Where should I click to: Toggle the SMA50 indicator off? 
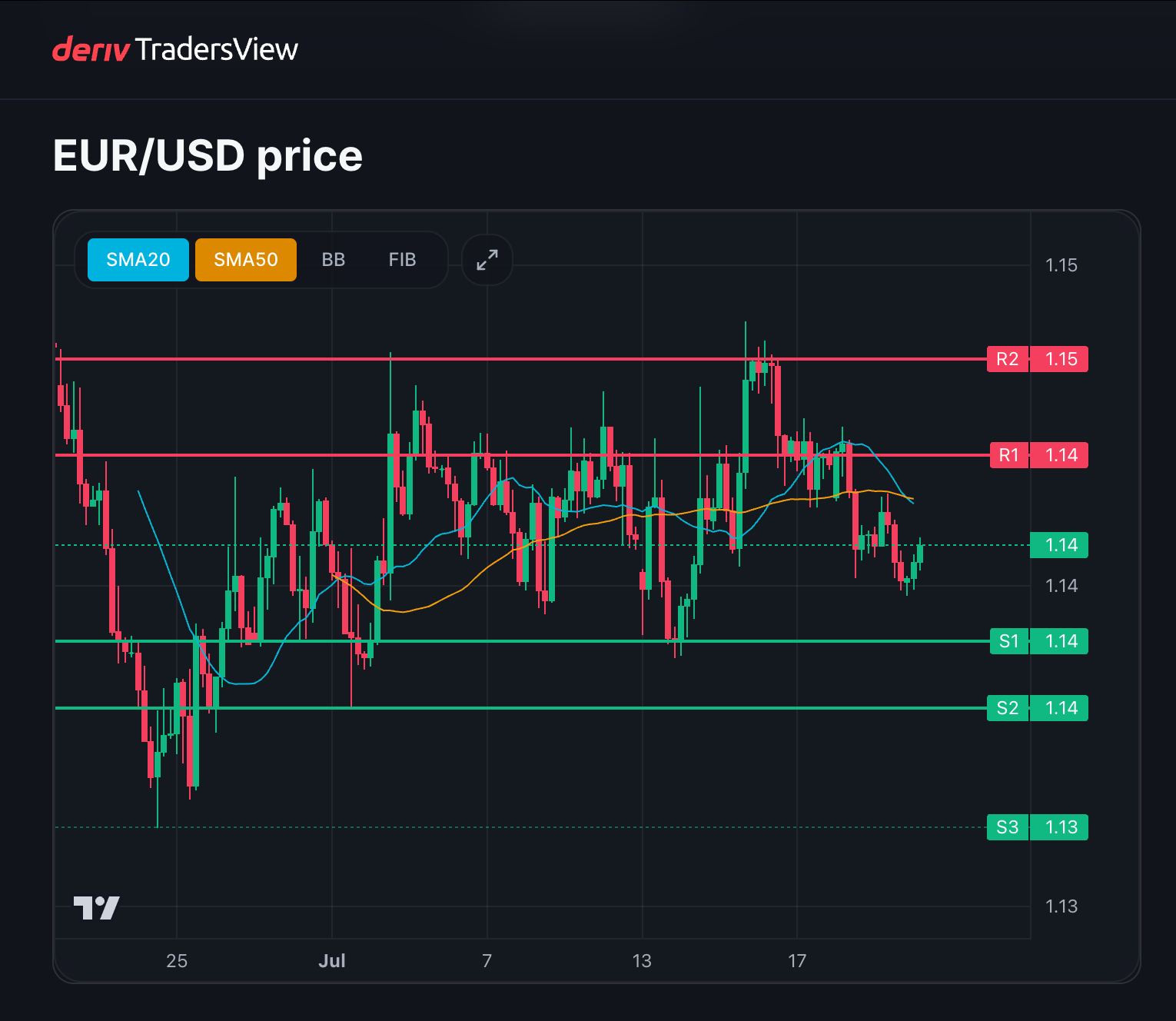tap(246, 260)
